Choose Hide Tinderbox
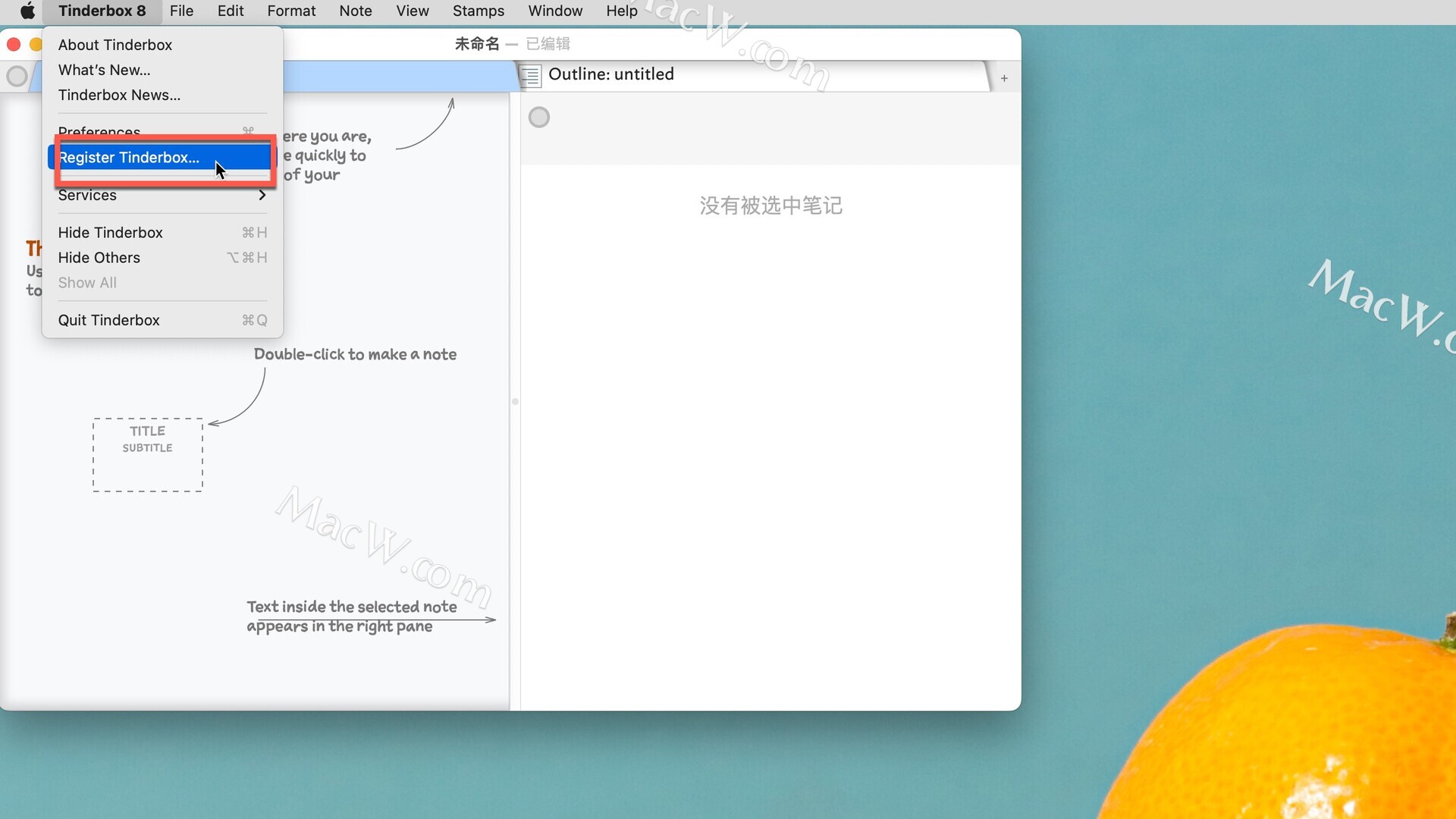This screenshot has width=1456, height=819. coord(162,232)
